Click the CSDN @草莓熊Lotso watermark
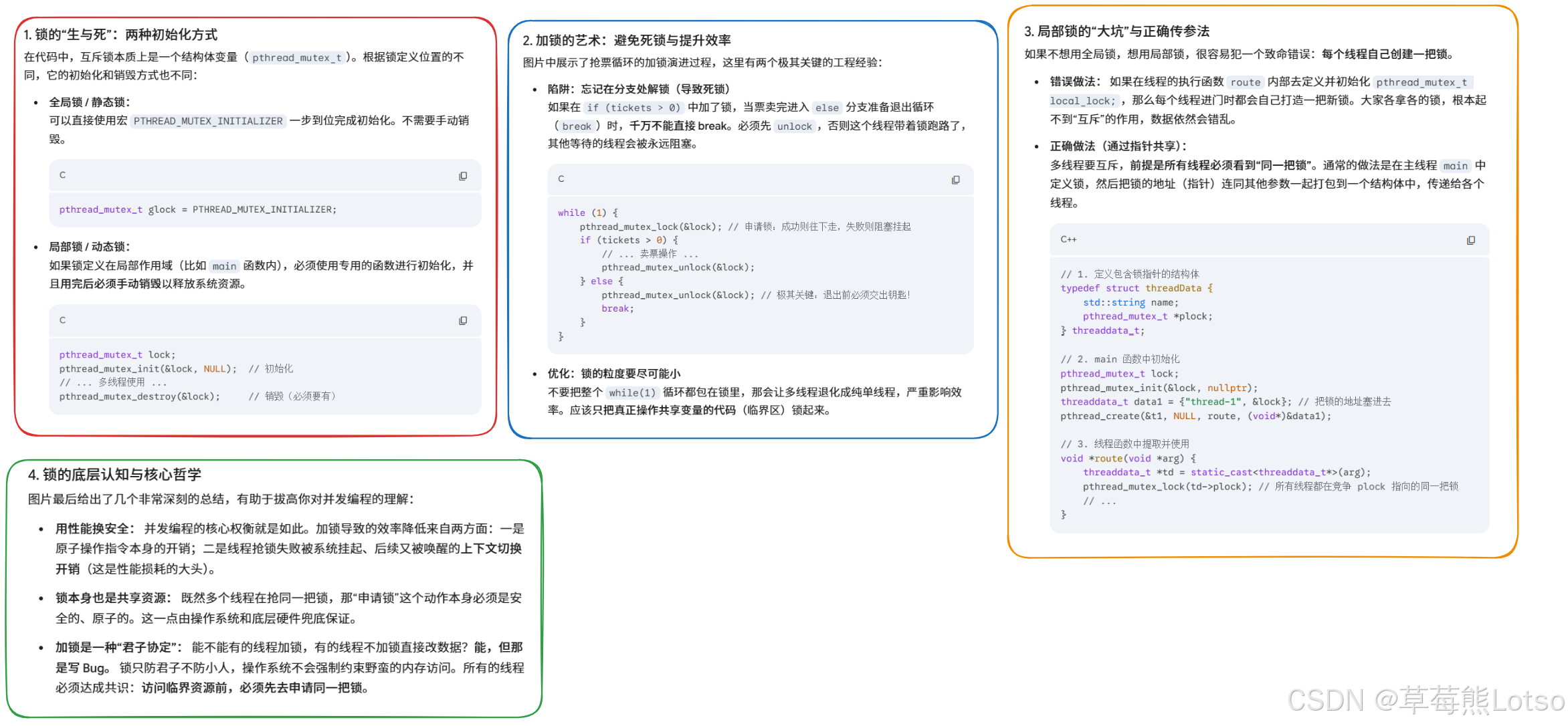This screenshot has height=726, width=1568. pos(1426,700)
